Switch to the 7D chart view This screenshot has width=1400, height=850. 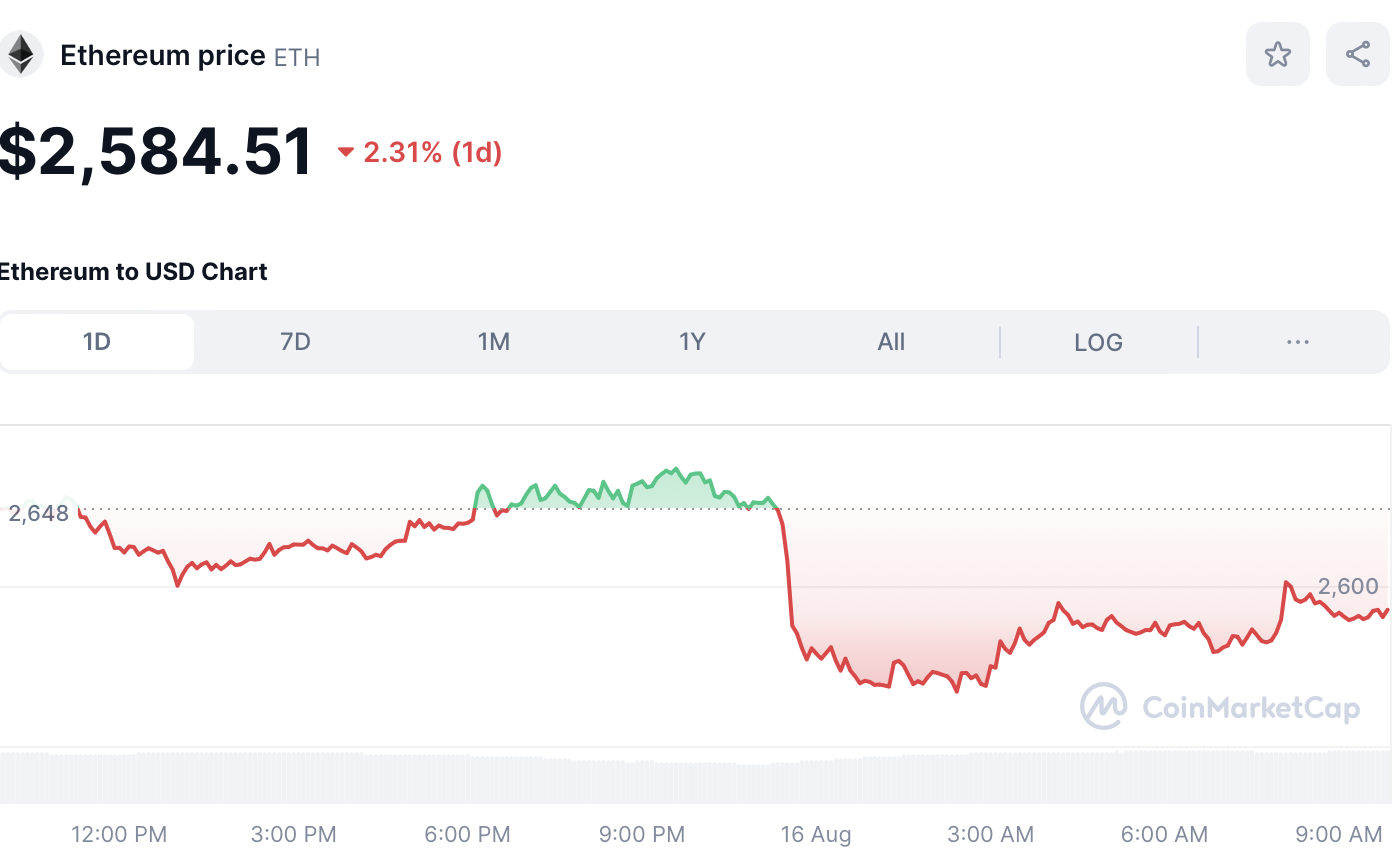pyautogui.click(x=295, y=341)
